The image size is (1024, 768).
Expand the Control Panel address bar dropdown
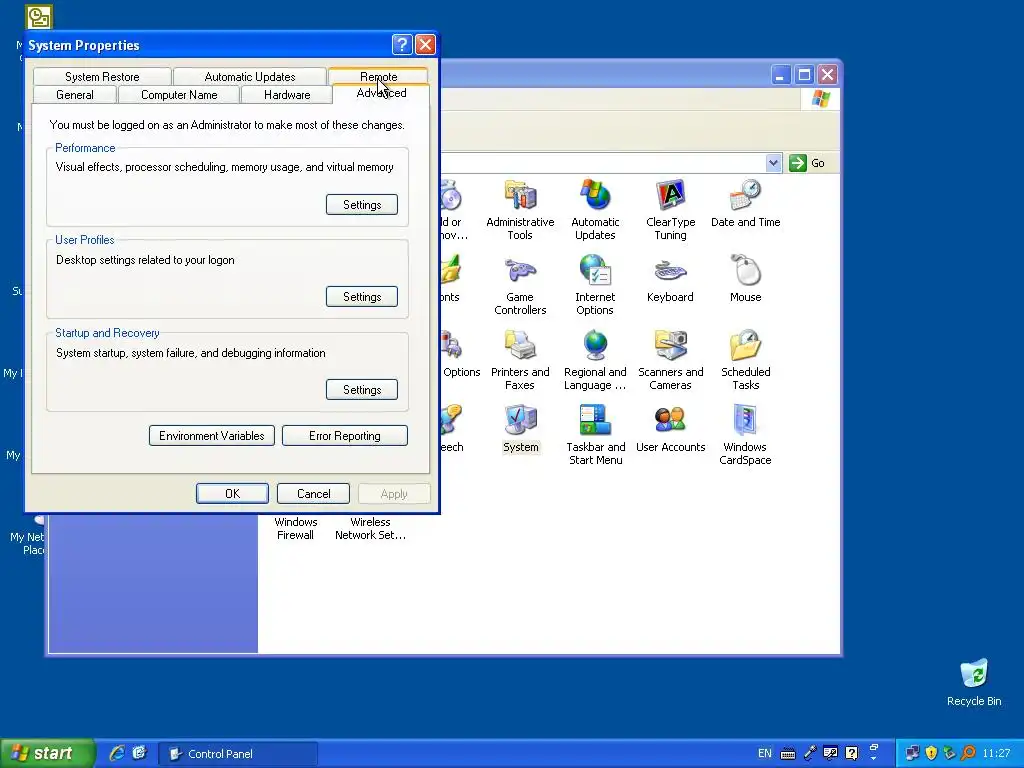click(x=773, y=163)
